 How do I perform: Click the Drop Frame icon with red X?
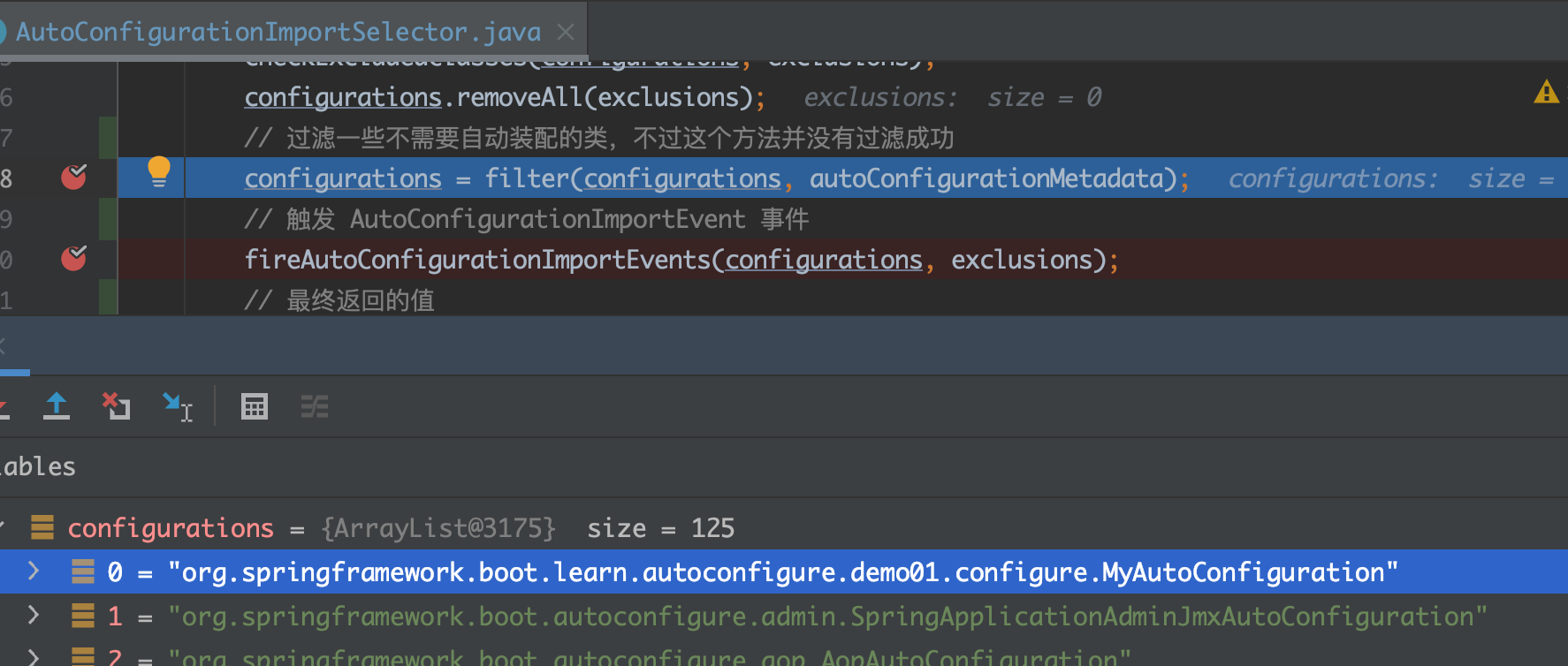coord(116,406)
